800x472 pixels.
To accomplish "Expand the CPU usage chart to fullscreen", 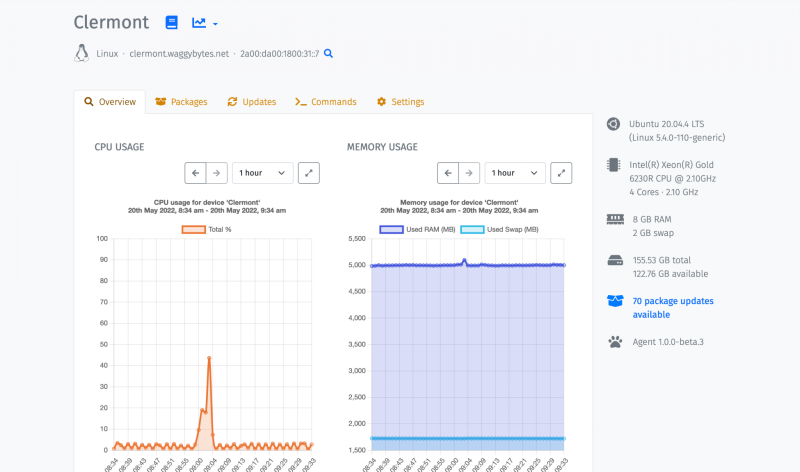I will pos(309,173).
